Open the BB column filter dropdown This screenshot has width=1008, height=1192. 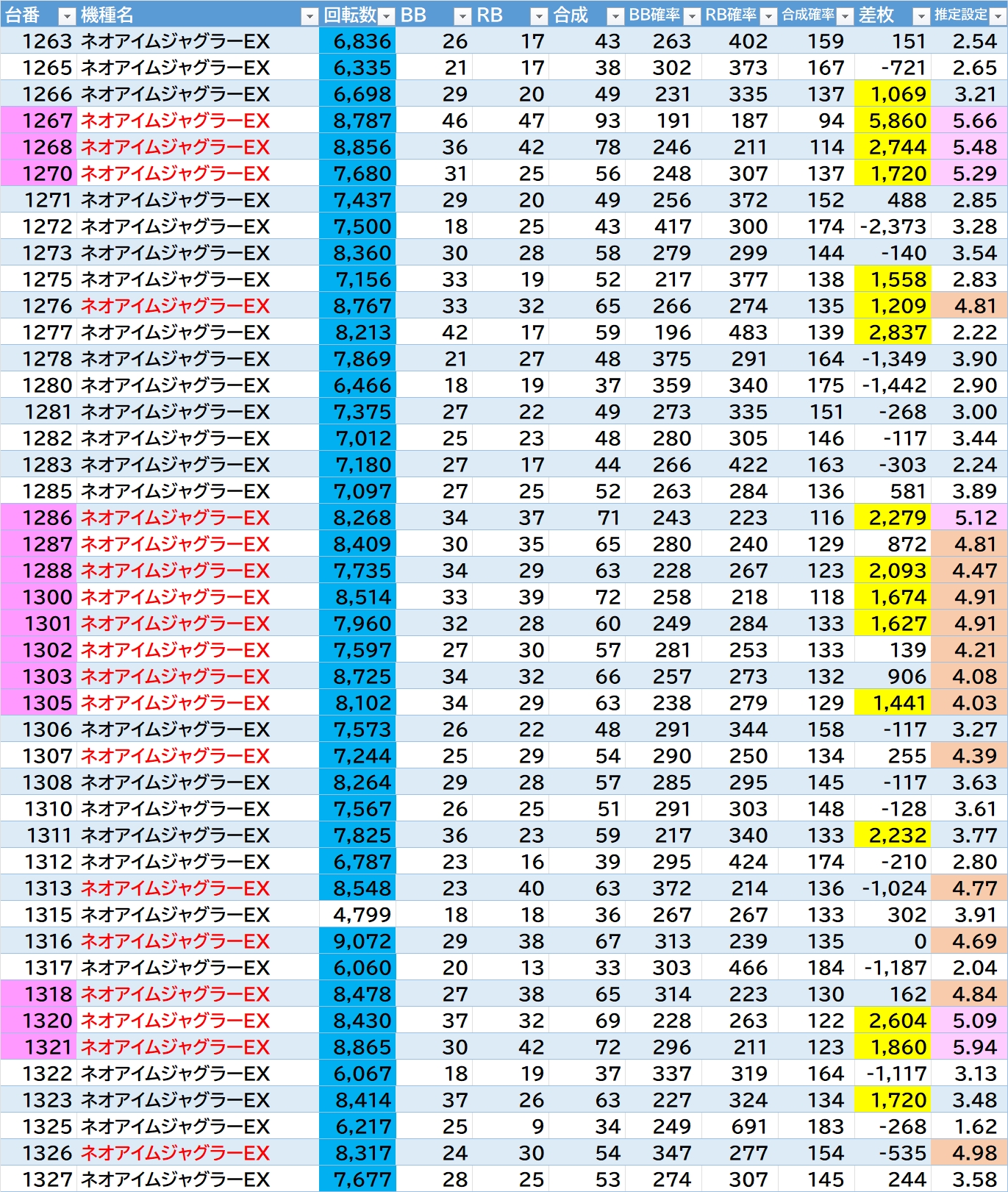[x=462, y=15]
